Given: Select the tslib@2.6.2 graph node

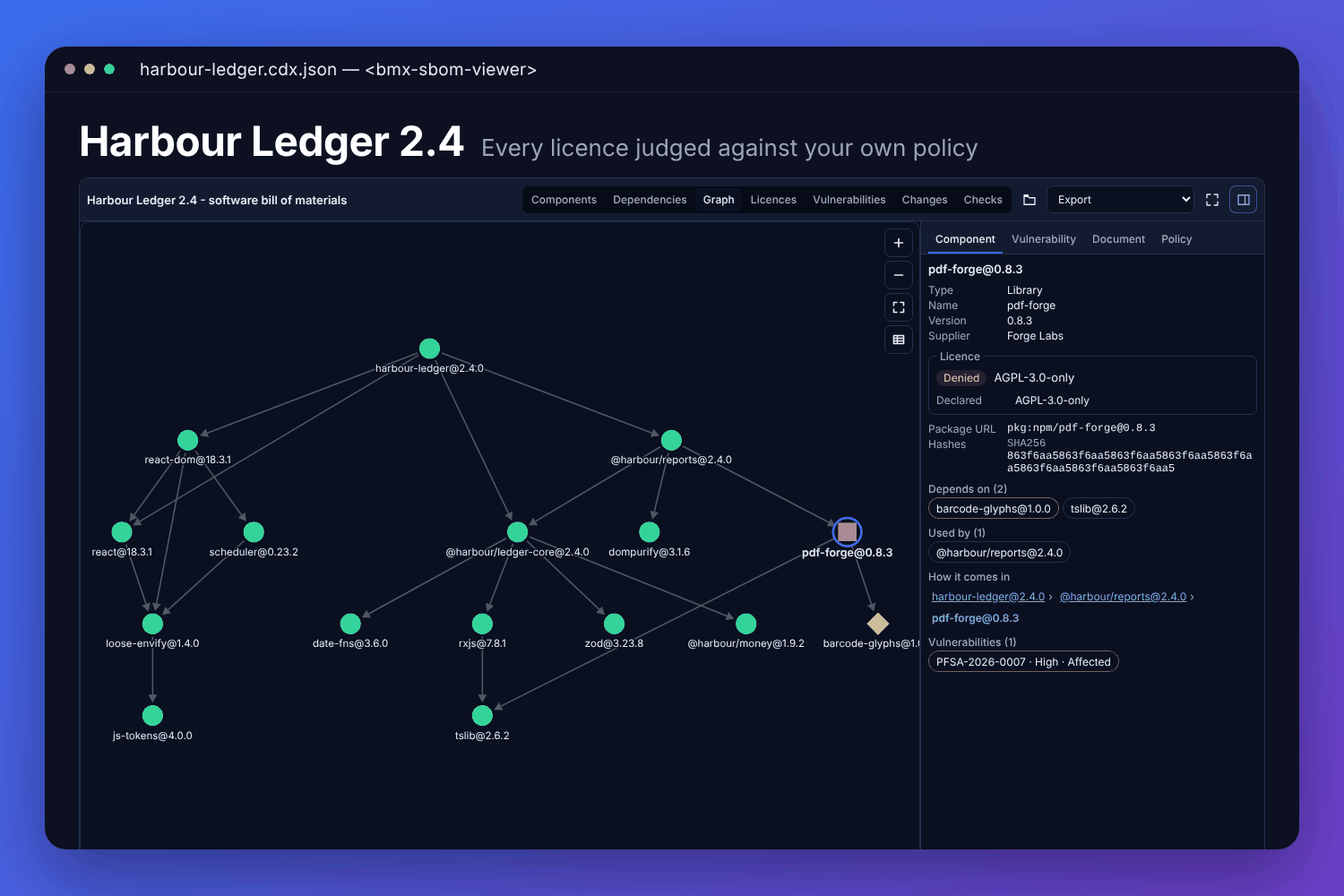Looking at the screenshot, I should click(x=482, y=715).
